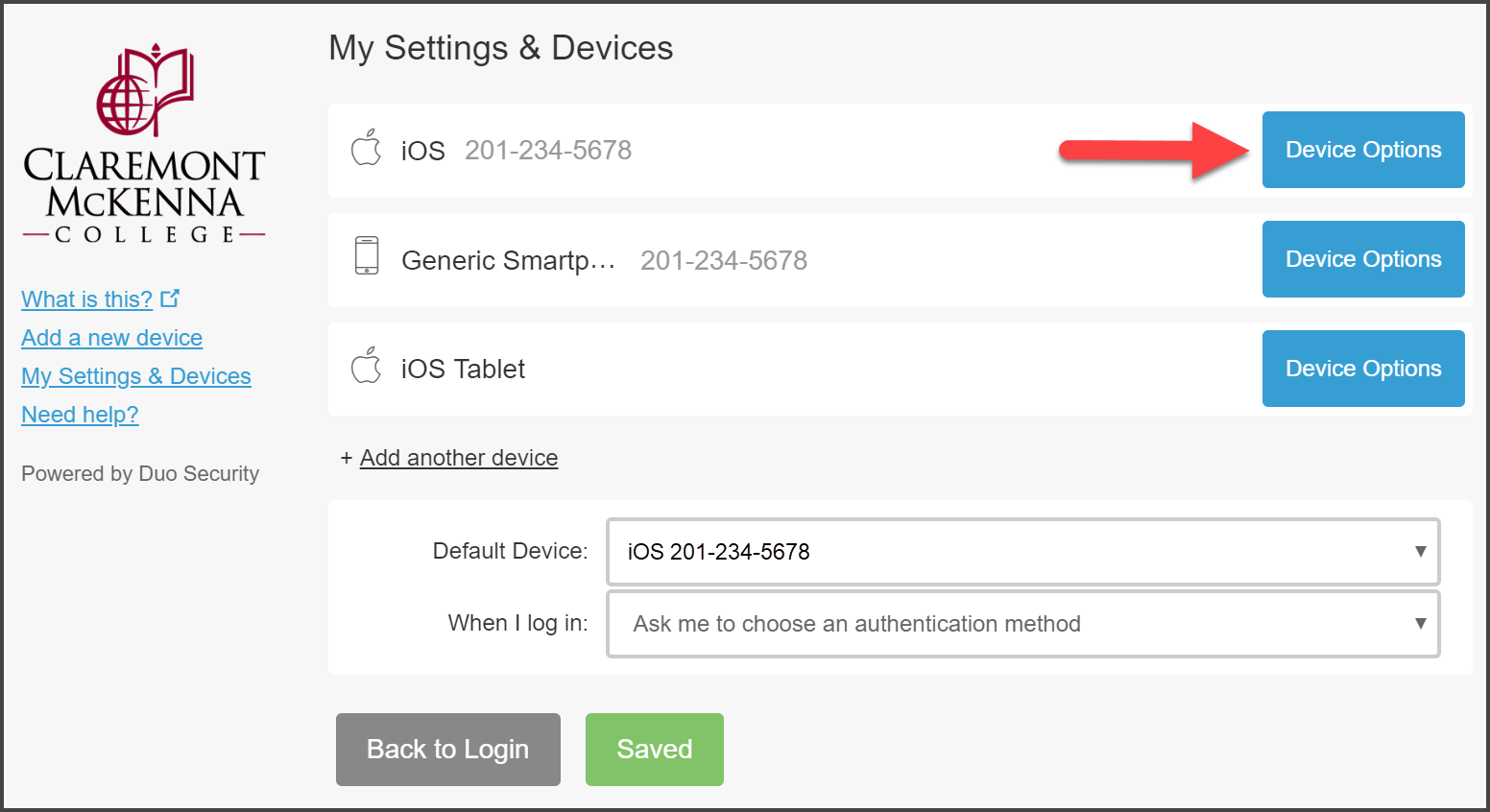This screenshot has width=1490, height=812.
Task: Click the external link icon after What is this?
Action: pyautogui.click(x=170, y=298)
